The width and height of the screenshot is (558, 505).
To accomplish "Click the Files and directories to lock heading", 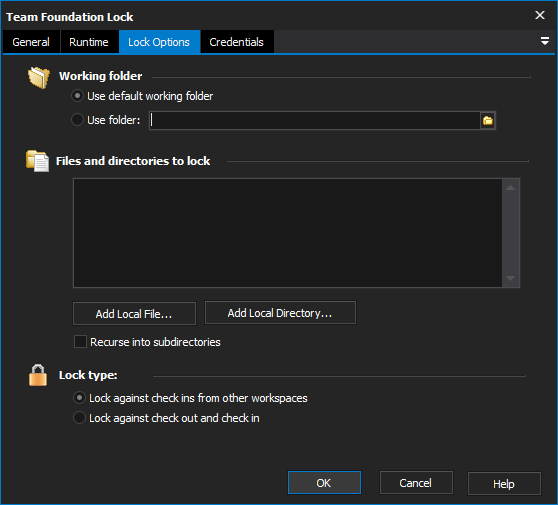I will (133, 161).
